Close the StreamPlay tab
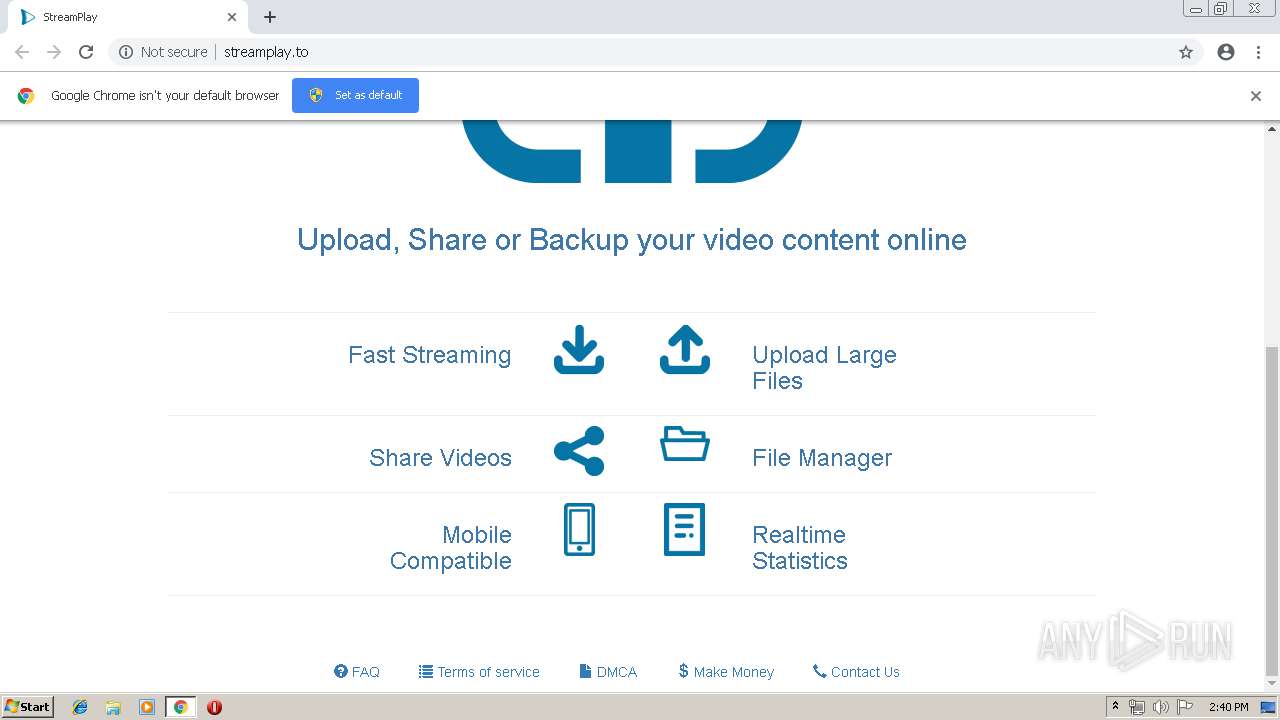Viewport: 1280px width, 720px height. point(232,17)
